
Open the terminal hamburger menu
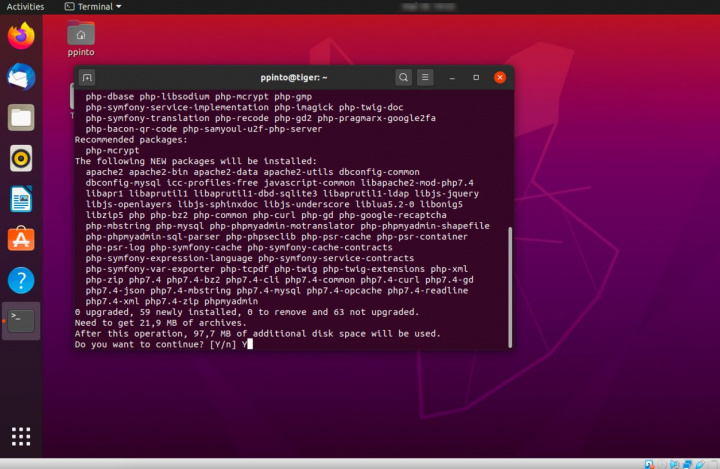coord(426,77)
